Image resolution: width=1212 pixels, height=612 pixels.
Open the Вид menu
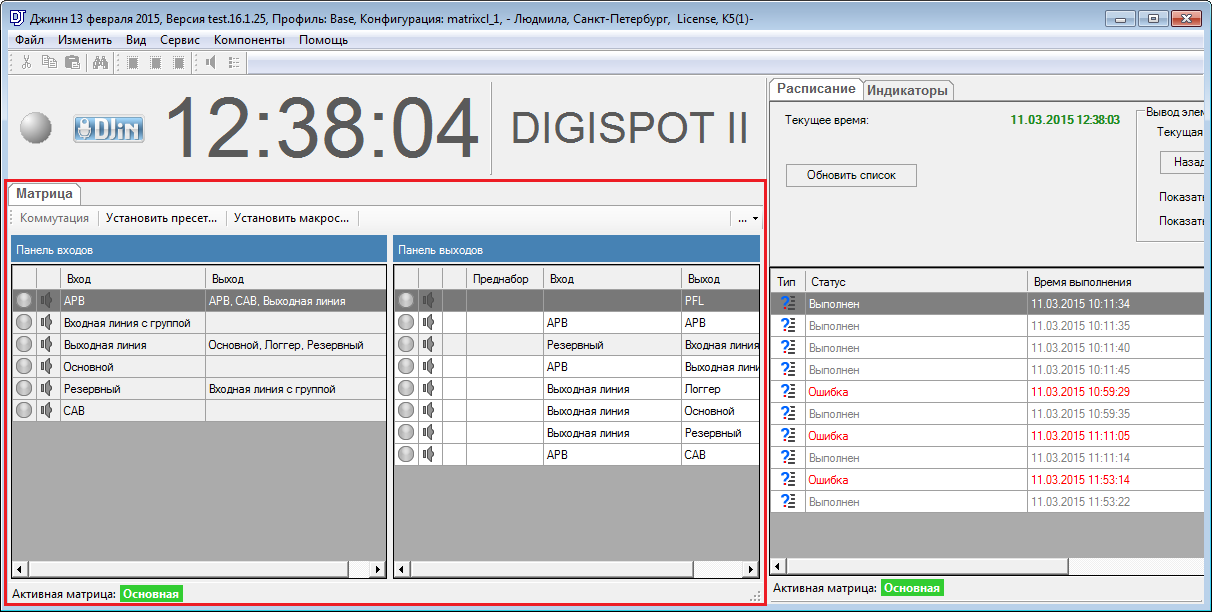(x=137, y=40)
